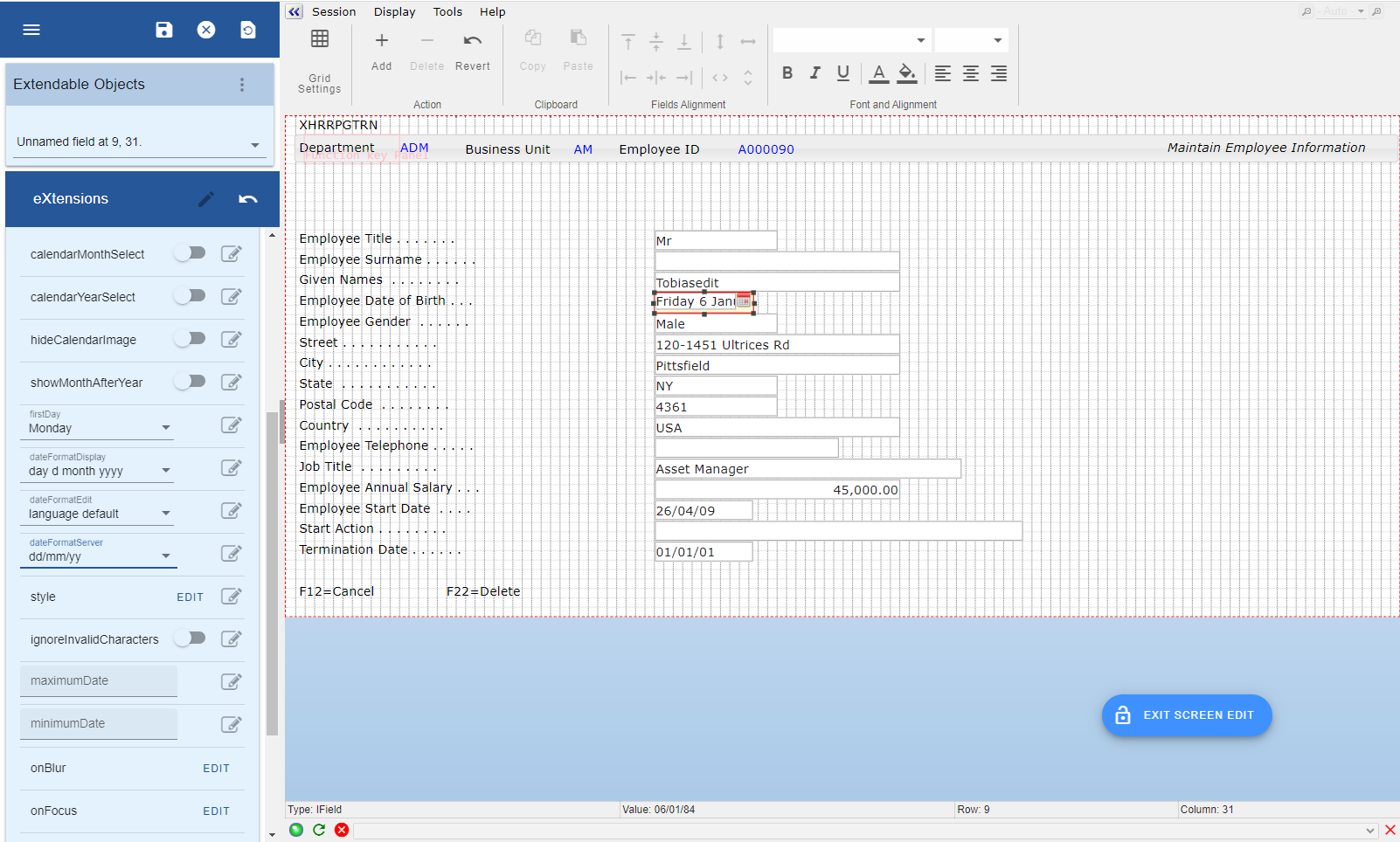Viewport: 1400px width, 842px height.
Task: Apply Bold formatting
Action: tap(787, 73)
